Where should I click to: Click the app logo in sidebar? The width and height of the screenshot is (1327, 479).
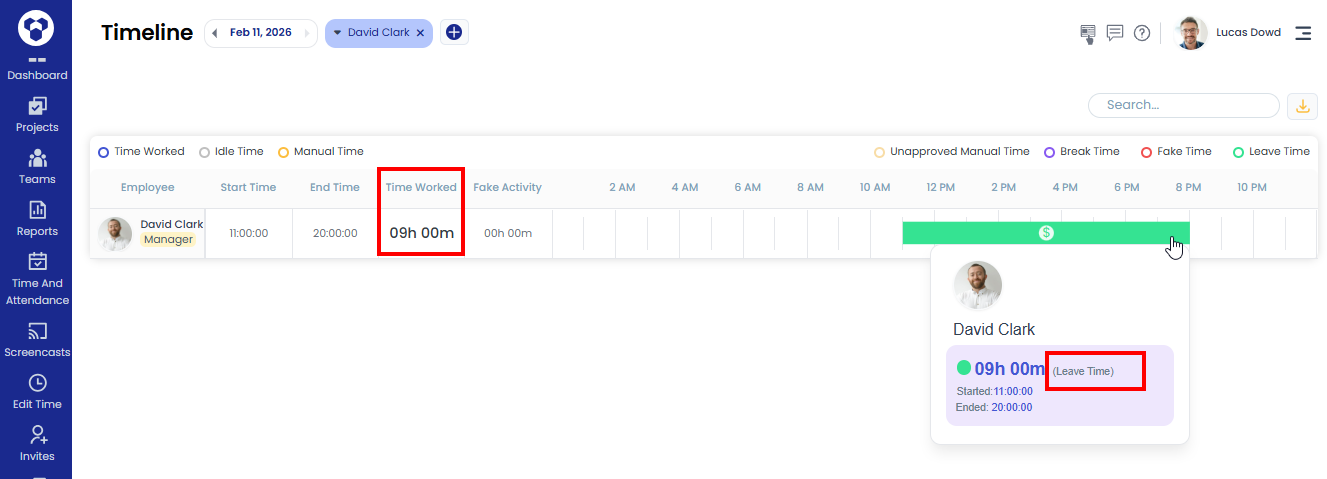(x=36, y=28)
